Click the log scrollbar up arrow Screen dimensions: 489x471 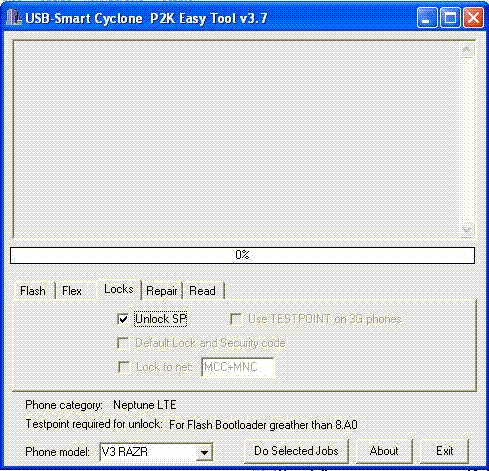click(467, 50)
